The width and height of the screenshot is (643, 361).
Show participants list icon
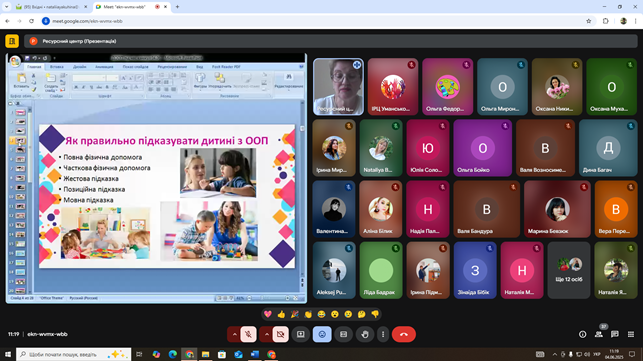[x=599, y=334]
